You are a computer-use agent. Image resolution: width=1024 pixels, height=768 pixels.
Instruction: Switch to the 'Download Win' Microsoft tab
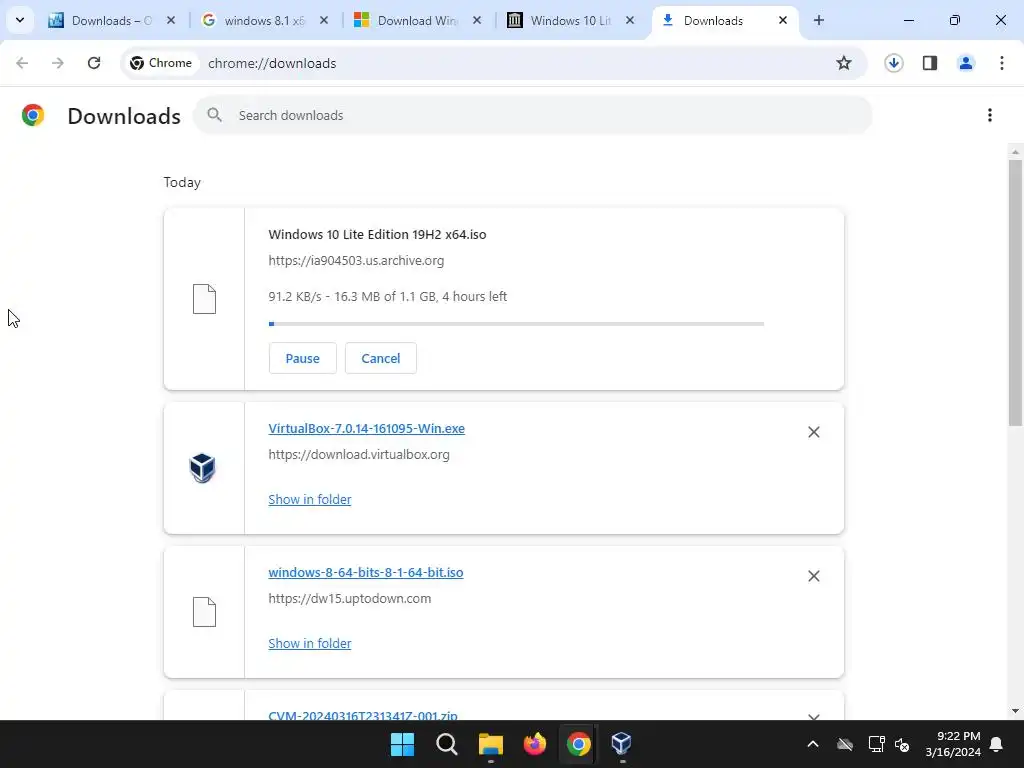[x=417, y=20]
